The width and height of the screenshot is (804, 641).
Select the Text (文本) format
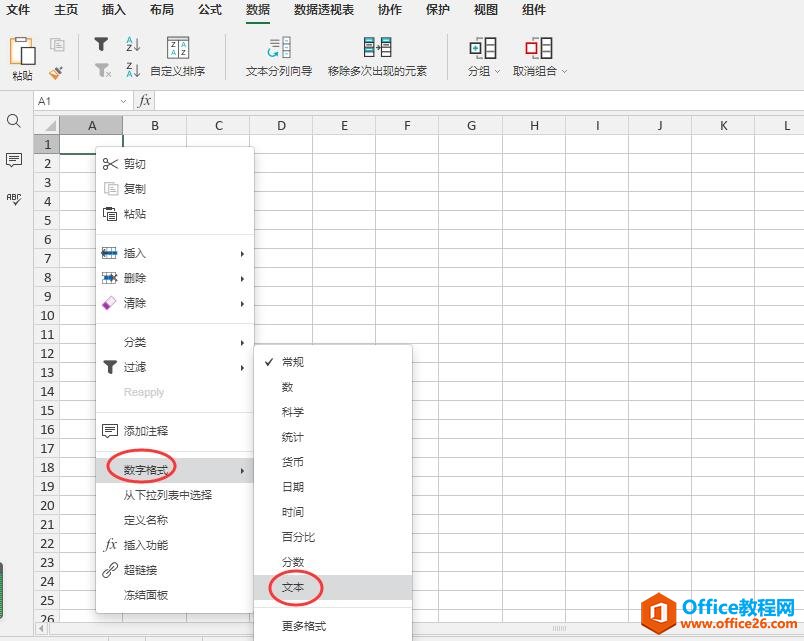(333, 588)
